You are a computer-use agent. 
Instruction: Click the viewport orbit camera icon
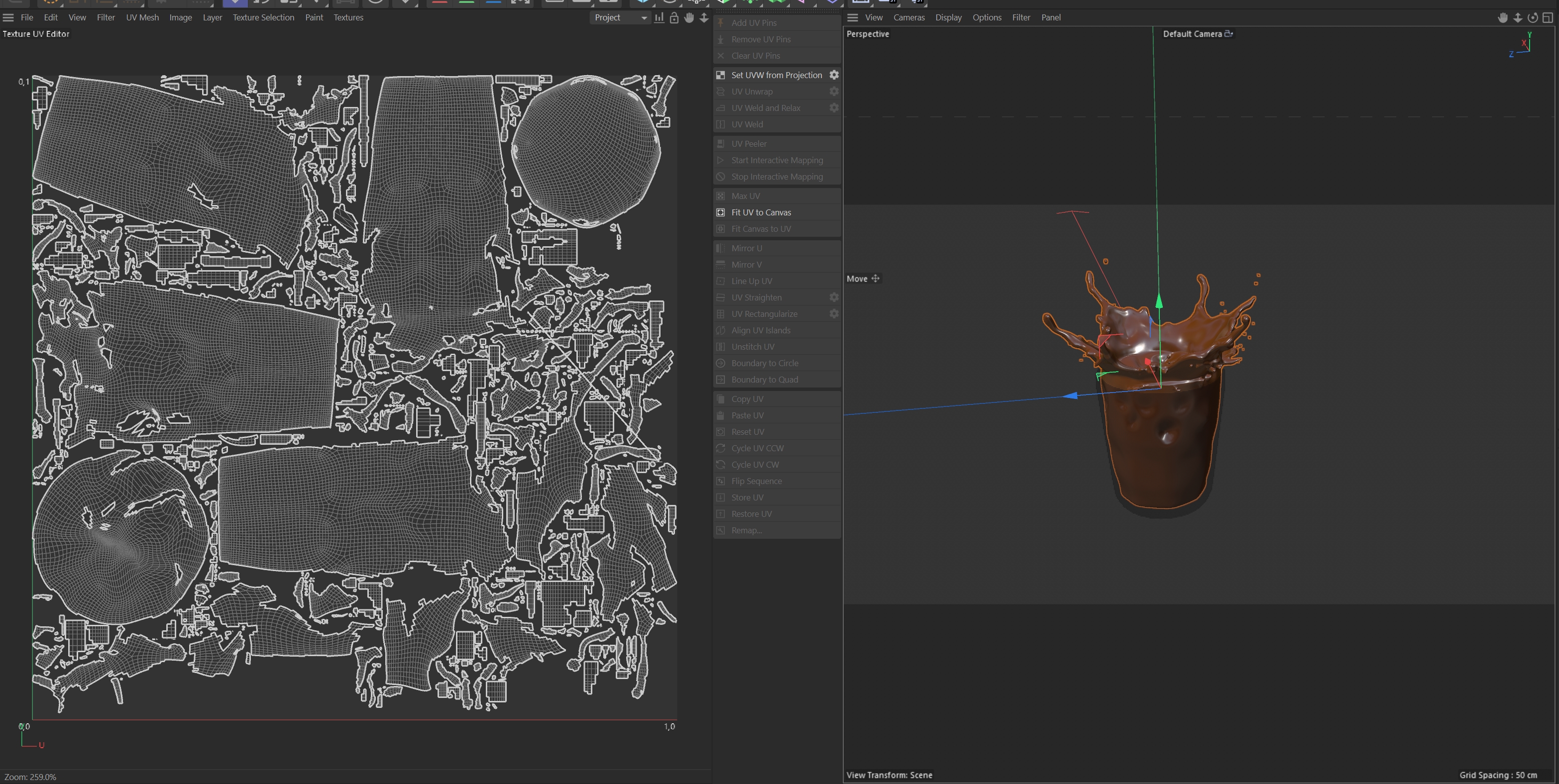(x=1533, y=17)
